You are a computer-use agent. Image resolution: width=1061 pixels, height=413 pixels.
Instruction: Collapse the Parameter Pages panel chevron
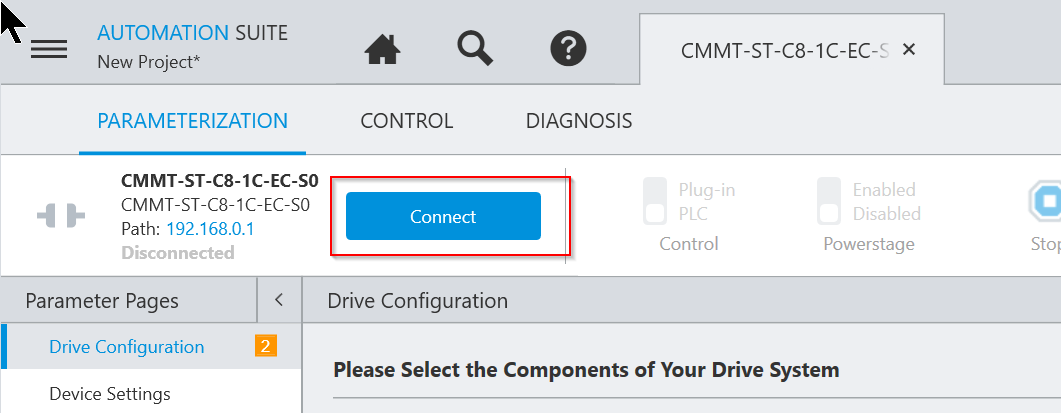(279, 300)
